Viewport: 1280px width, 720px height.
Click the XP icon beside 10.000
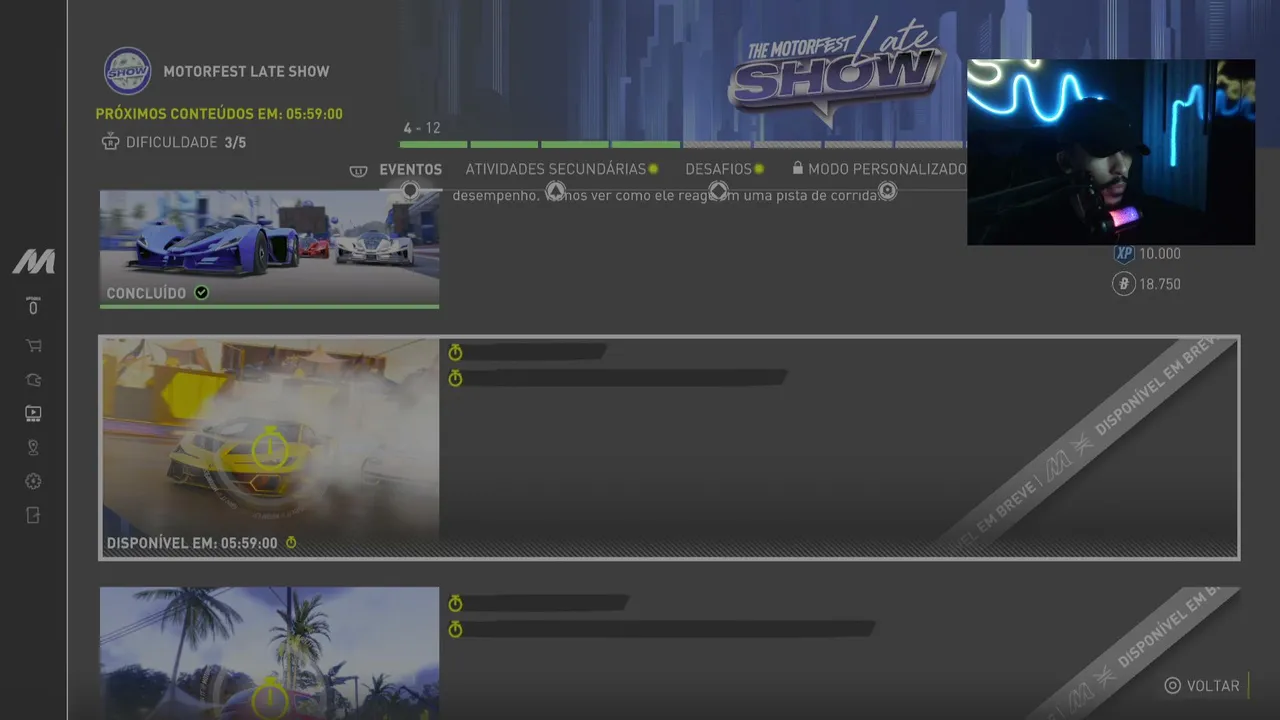[x=1123, y=254]
